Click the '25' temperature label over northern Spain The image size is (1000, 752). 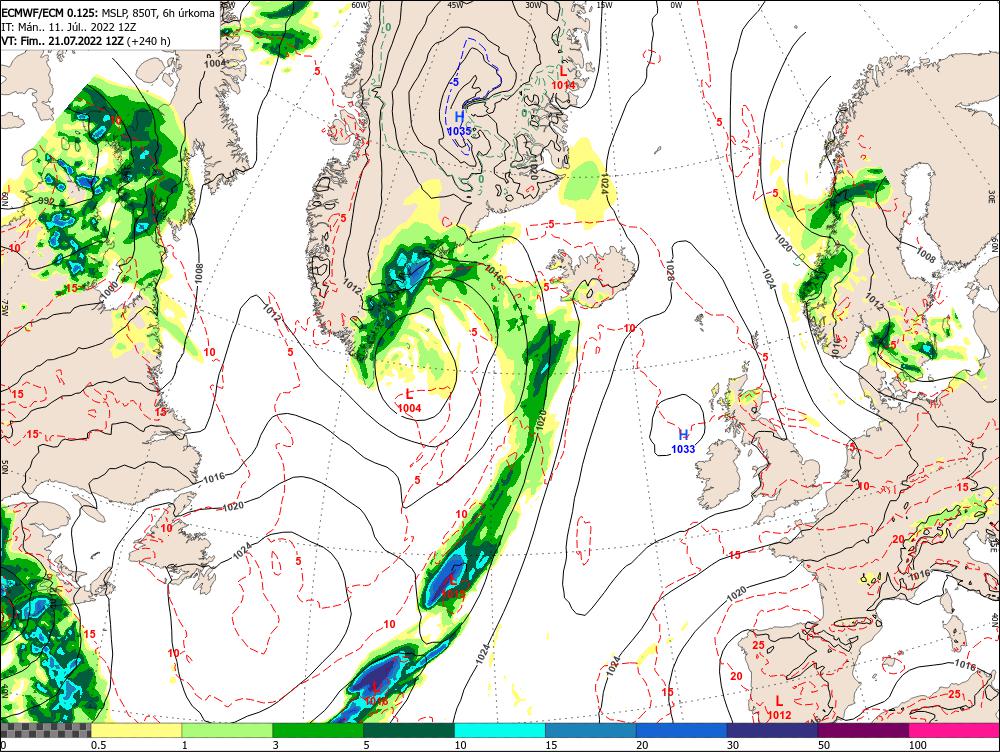click(758, 645)
